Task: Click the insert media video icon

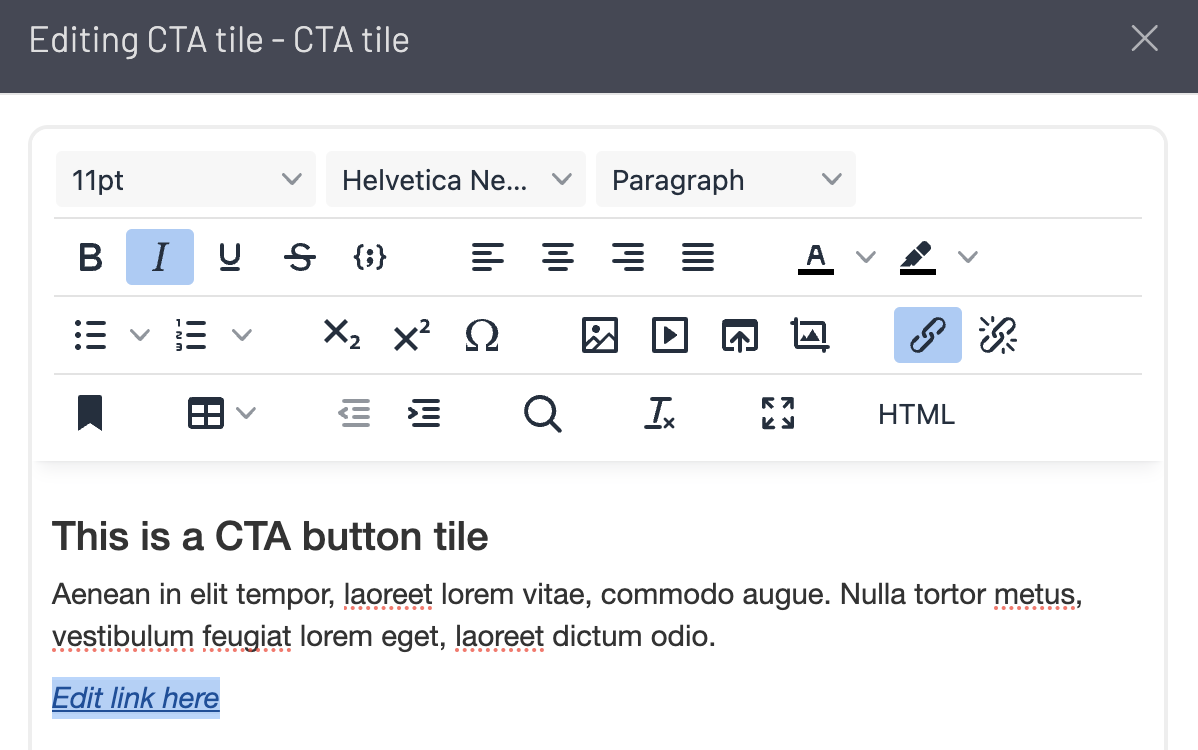Action: click(x=669, y=335)
